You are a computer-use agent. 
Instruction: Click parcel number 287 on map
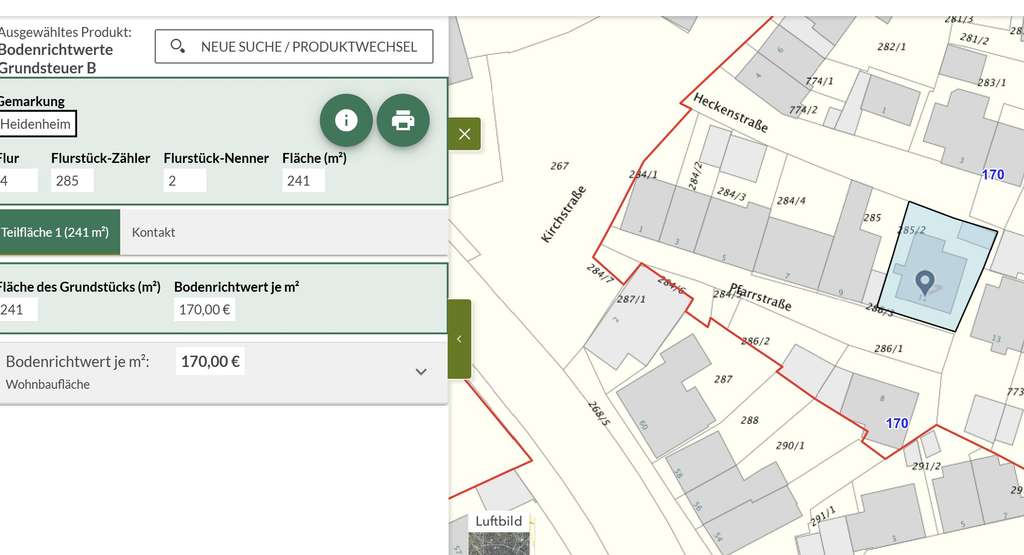tap(723, 379)
